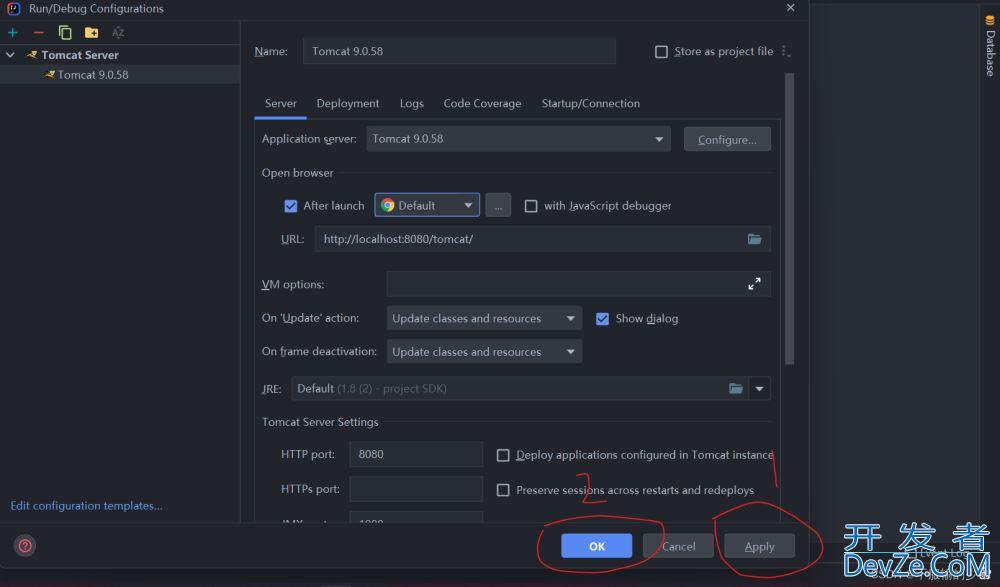Copy the selected configuration

click(x=65, y=33)
